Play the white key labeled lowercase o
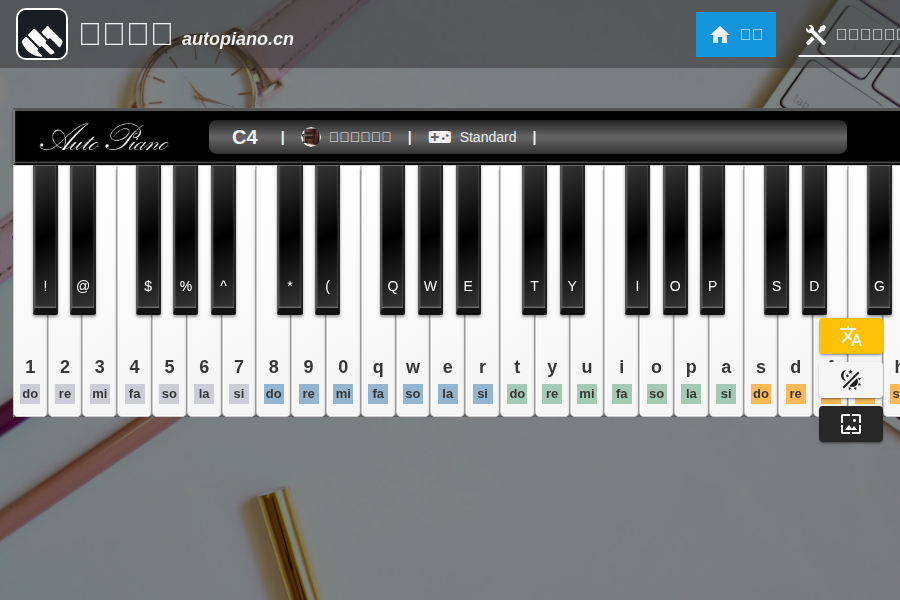 656,367
